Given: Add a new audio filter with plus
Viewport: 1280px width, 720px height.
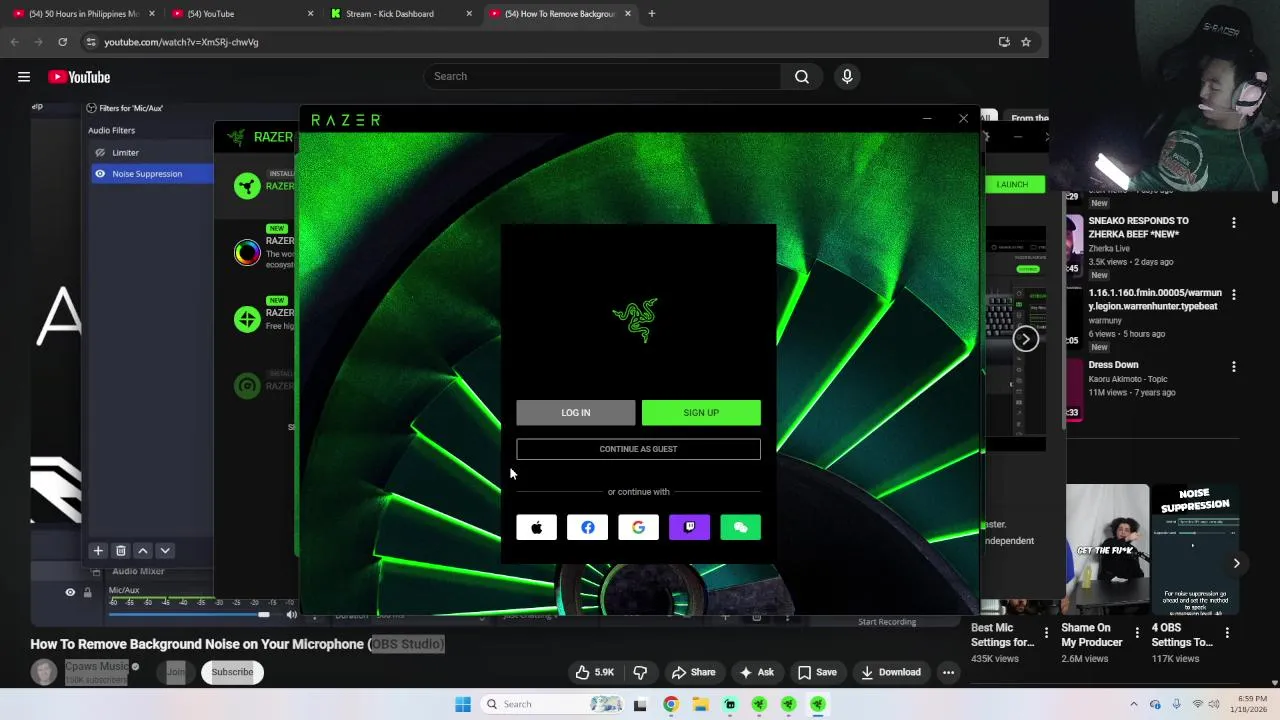Looking at the screenshot, I should click(x=98, y=551).
